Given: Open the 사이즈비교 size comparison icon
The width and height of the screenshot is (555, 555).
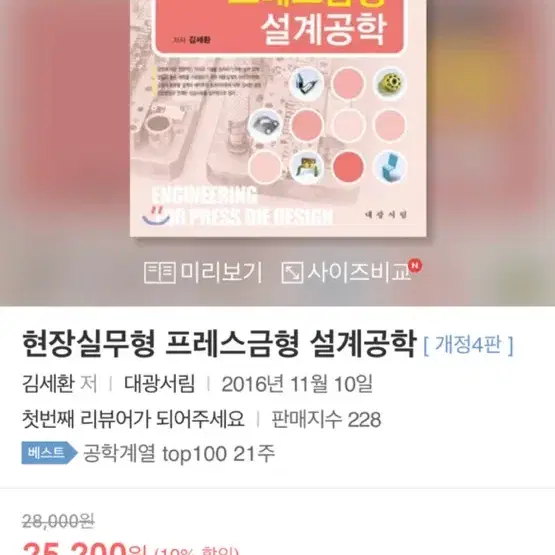Looking at the screenshot, I should (x=292, y=273).
